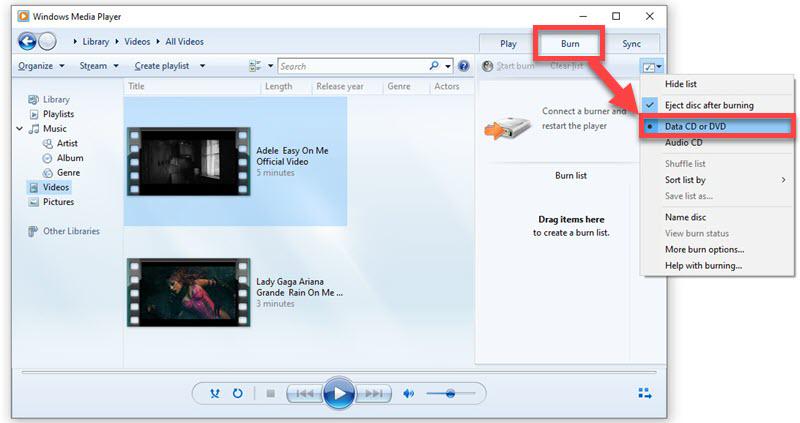Image resolution: width=800 pixels, height=423 pixels.
Task: Click in the Search input field
Action: tap(354, 66)
